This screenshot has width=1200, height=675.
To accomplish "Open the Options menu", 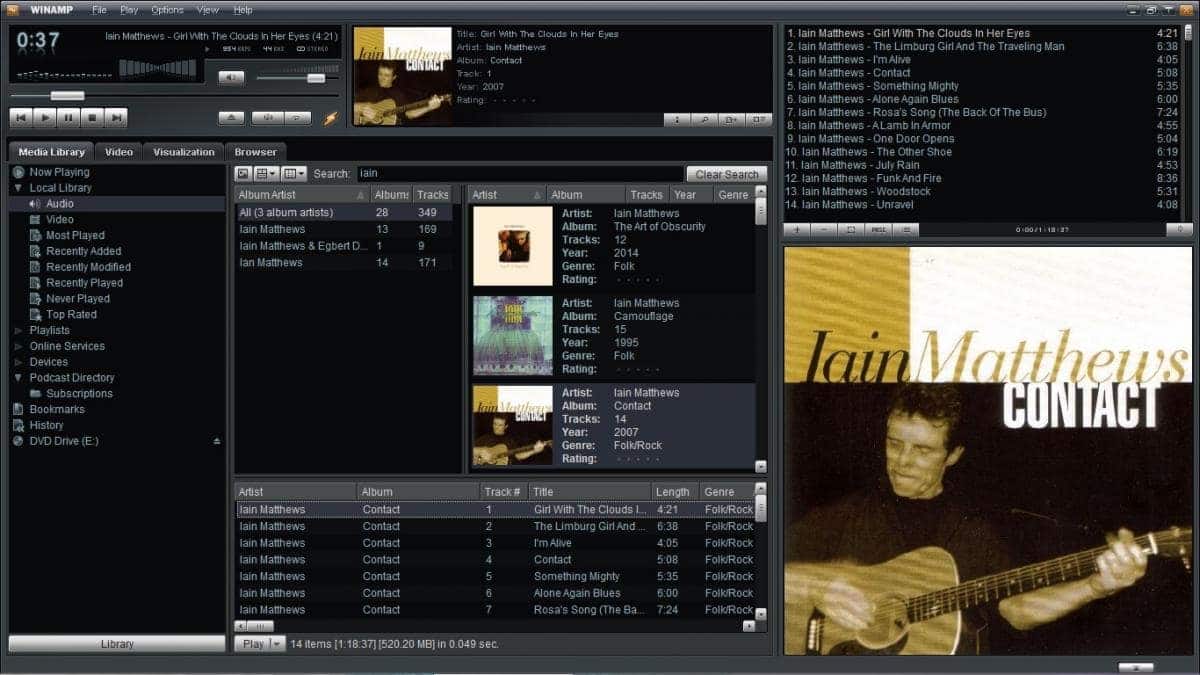I will [x=167, y=10].
